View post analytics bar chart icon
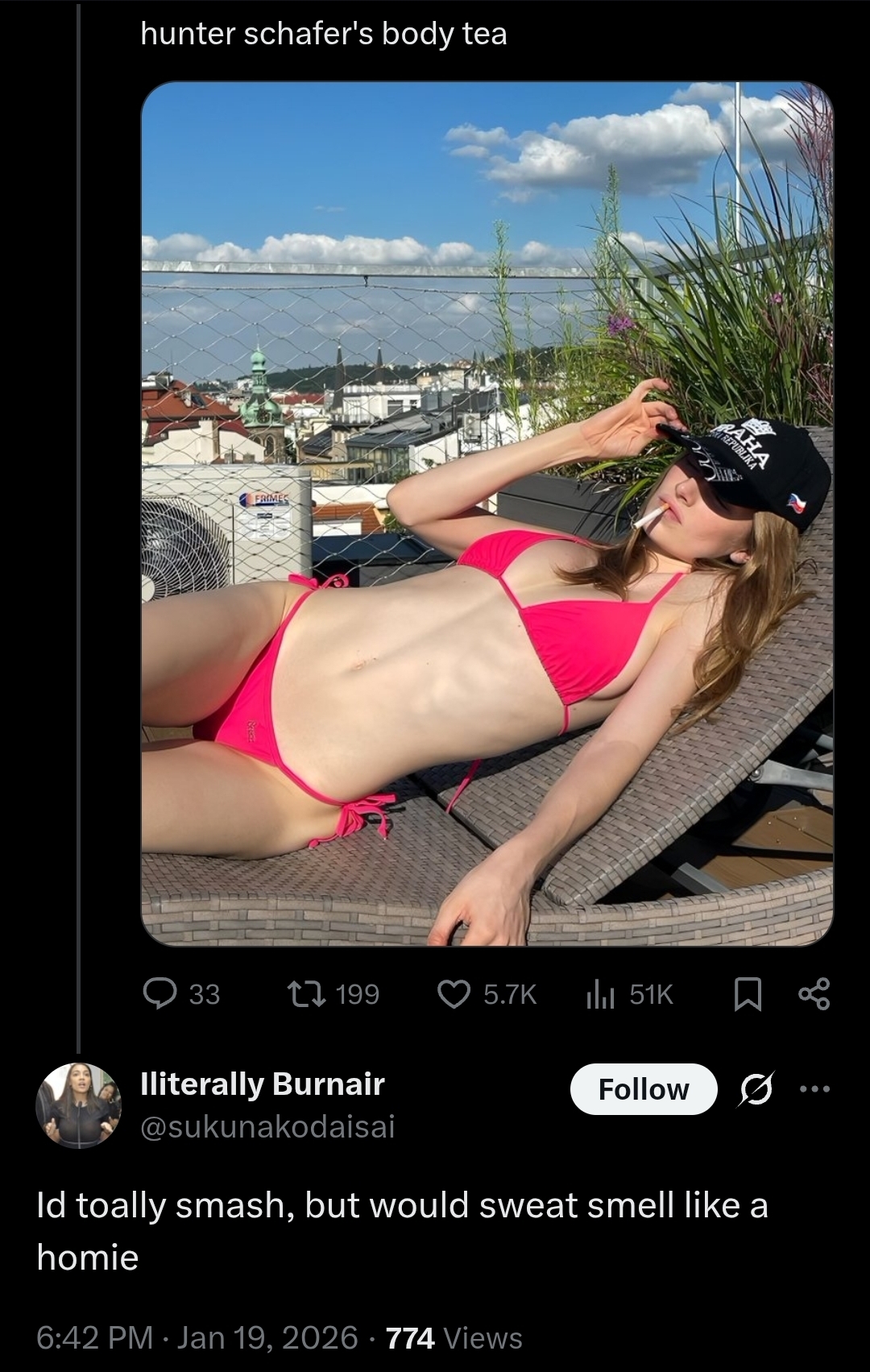 [600, 994]
